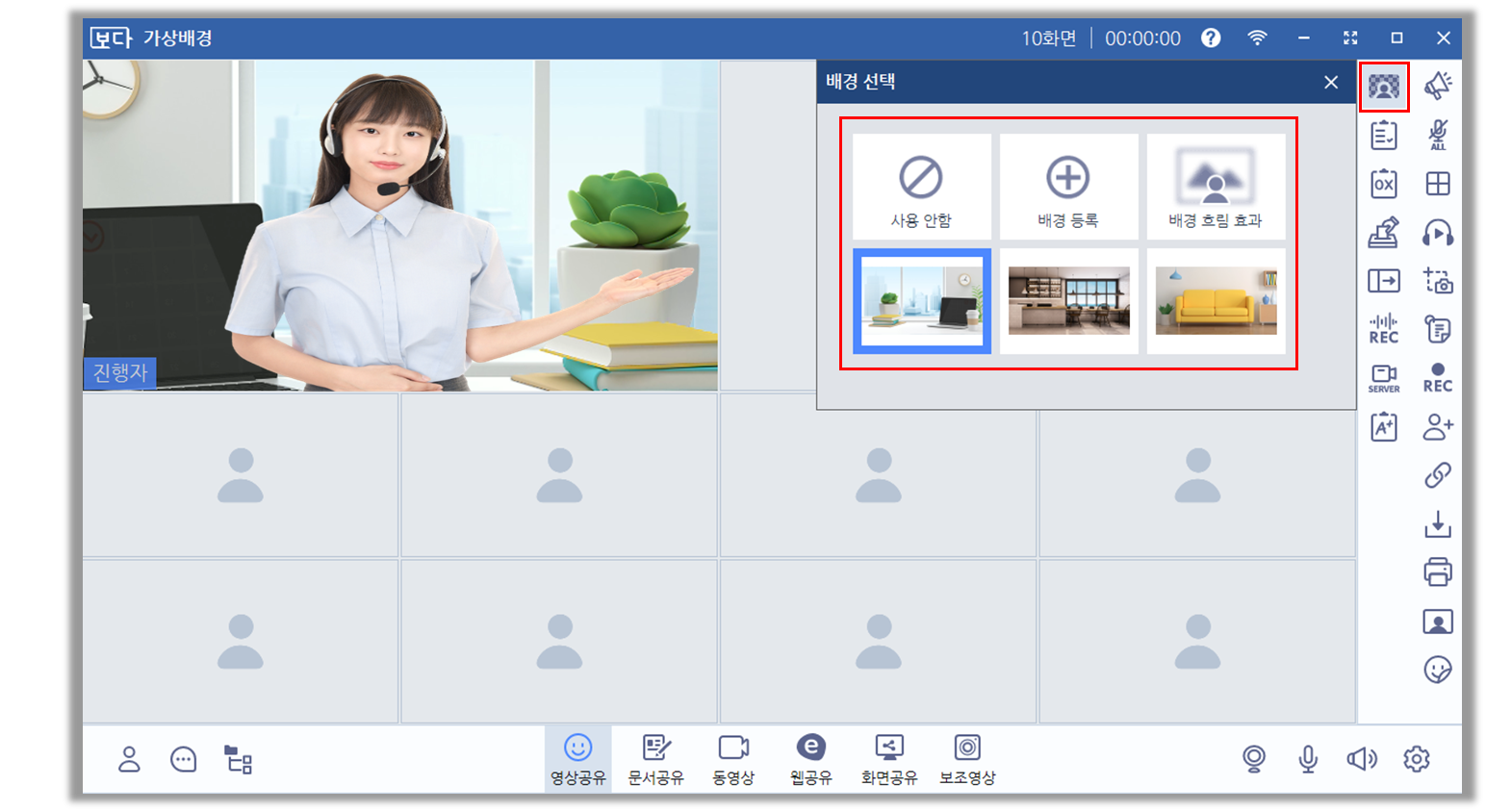
Task: Click the 진행자 label on video
Action: click(x=120, y=372)
